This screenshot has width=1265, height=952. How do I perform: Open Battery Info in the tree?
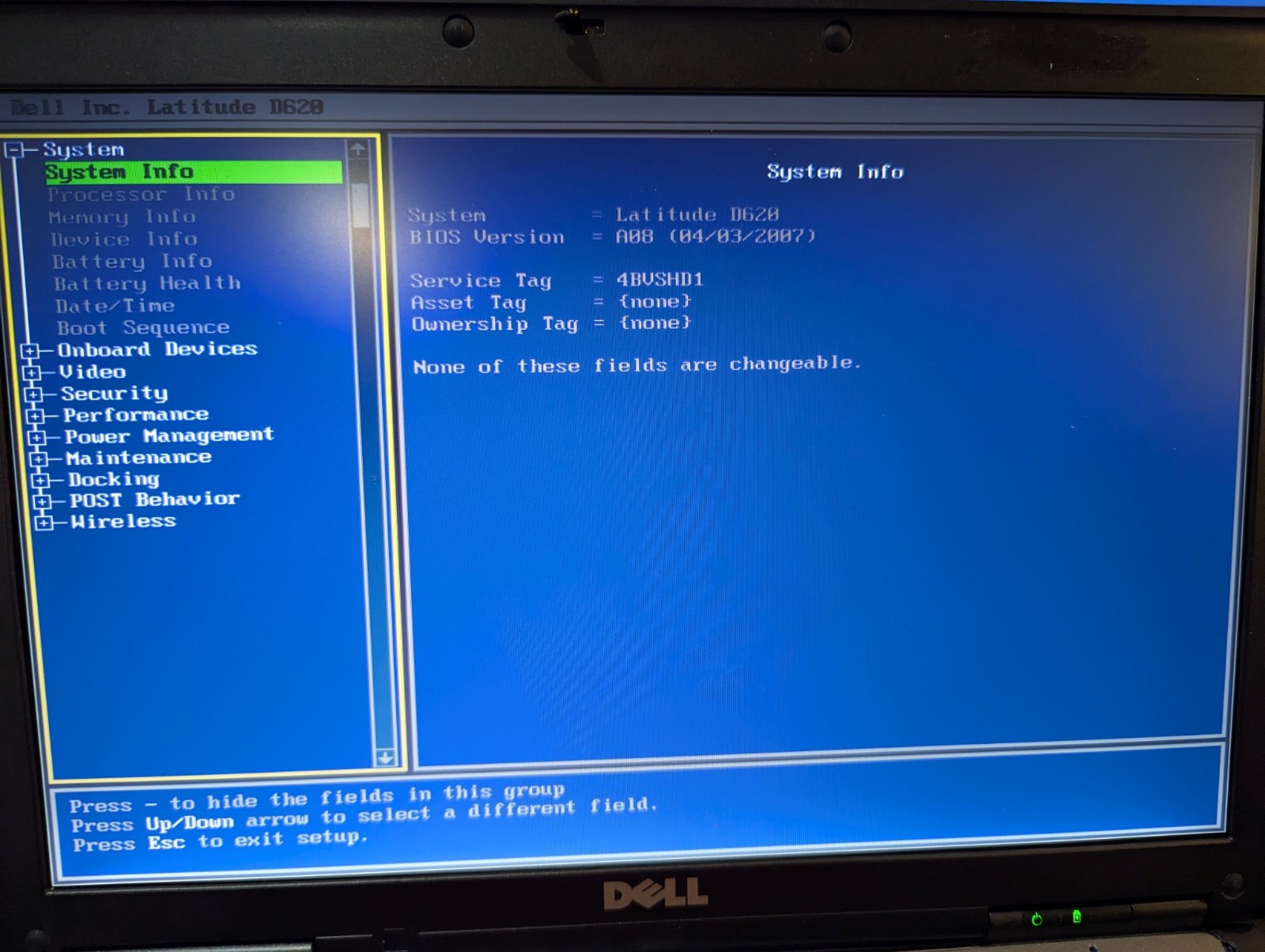point(132,262)
